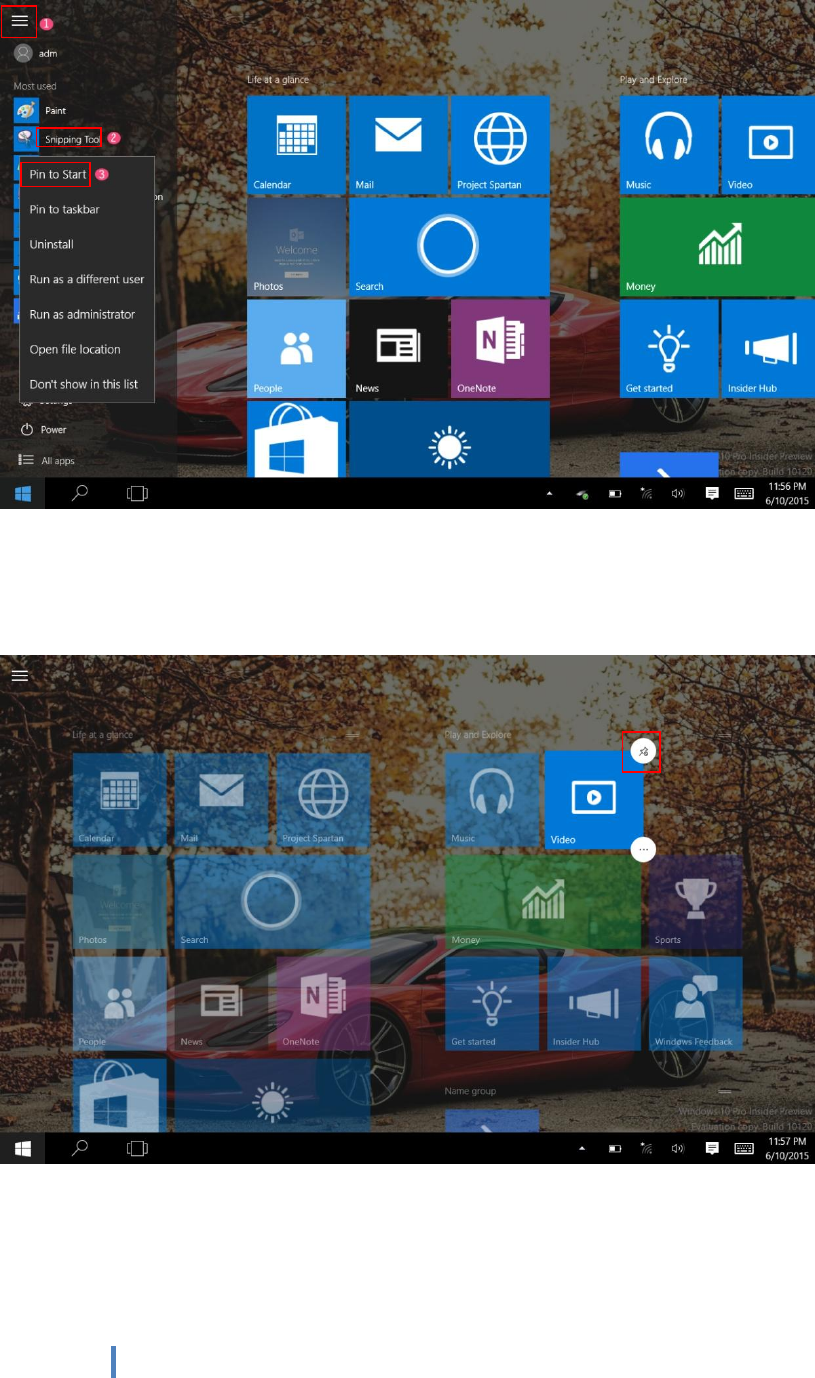Open the News tile in upper screenshot

click(x=398, y=348)
